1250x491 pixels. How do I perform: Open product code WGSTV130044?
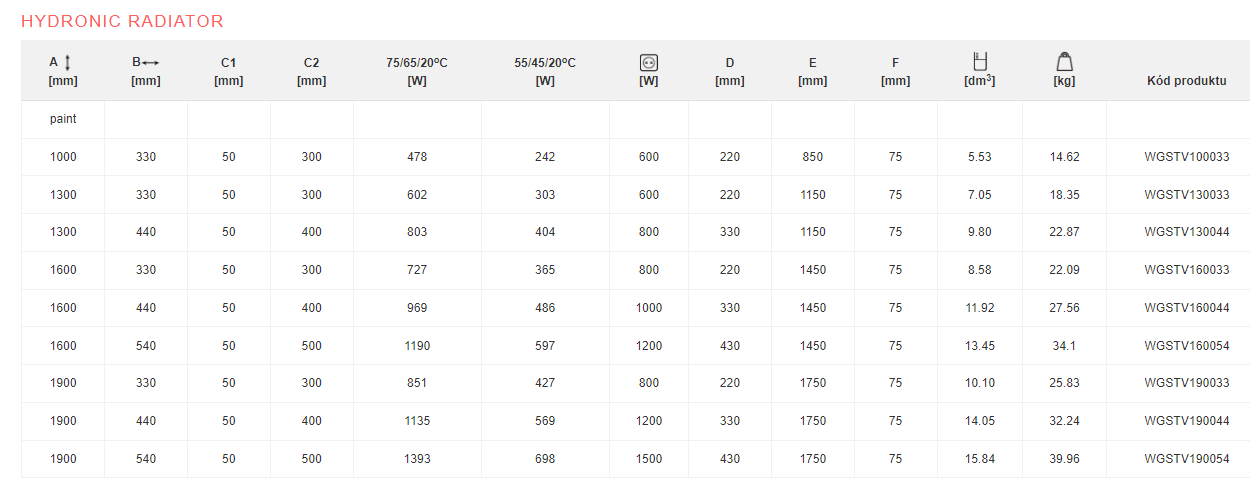[x=1187, y=232]
